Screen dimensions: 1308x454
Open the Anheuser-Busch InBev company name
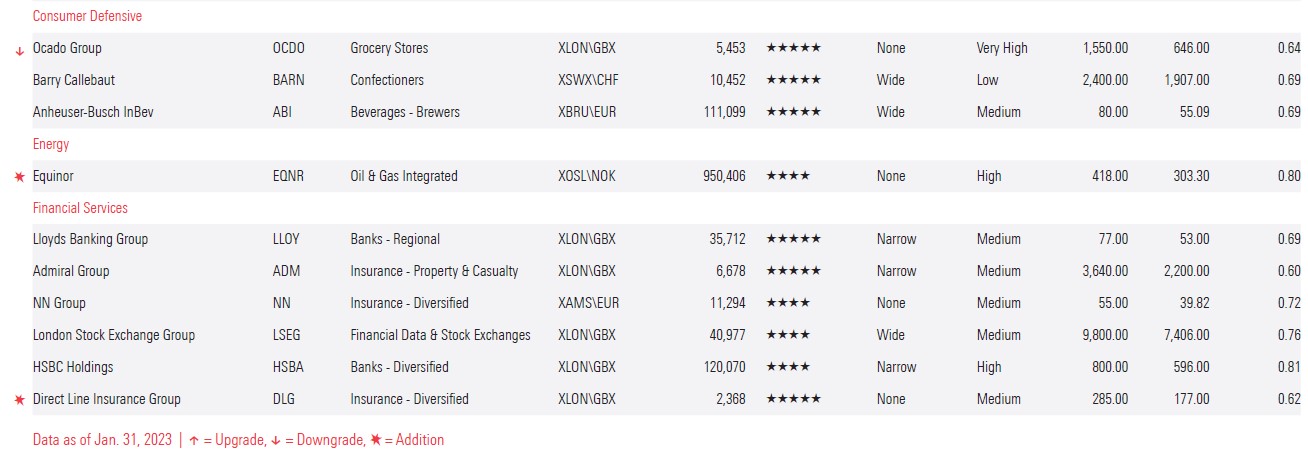pyautogui.click(x=93, y=112)
